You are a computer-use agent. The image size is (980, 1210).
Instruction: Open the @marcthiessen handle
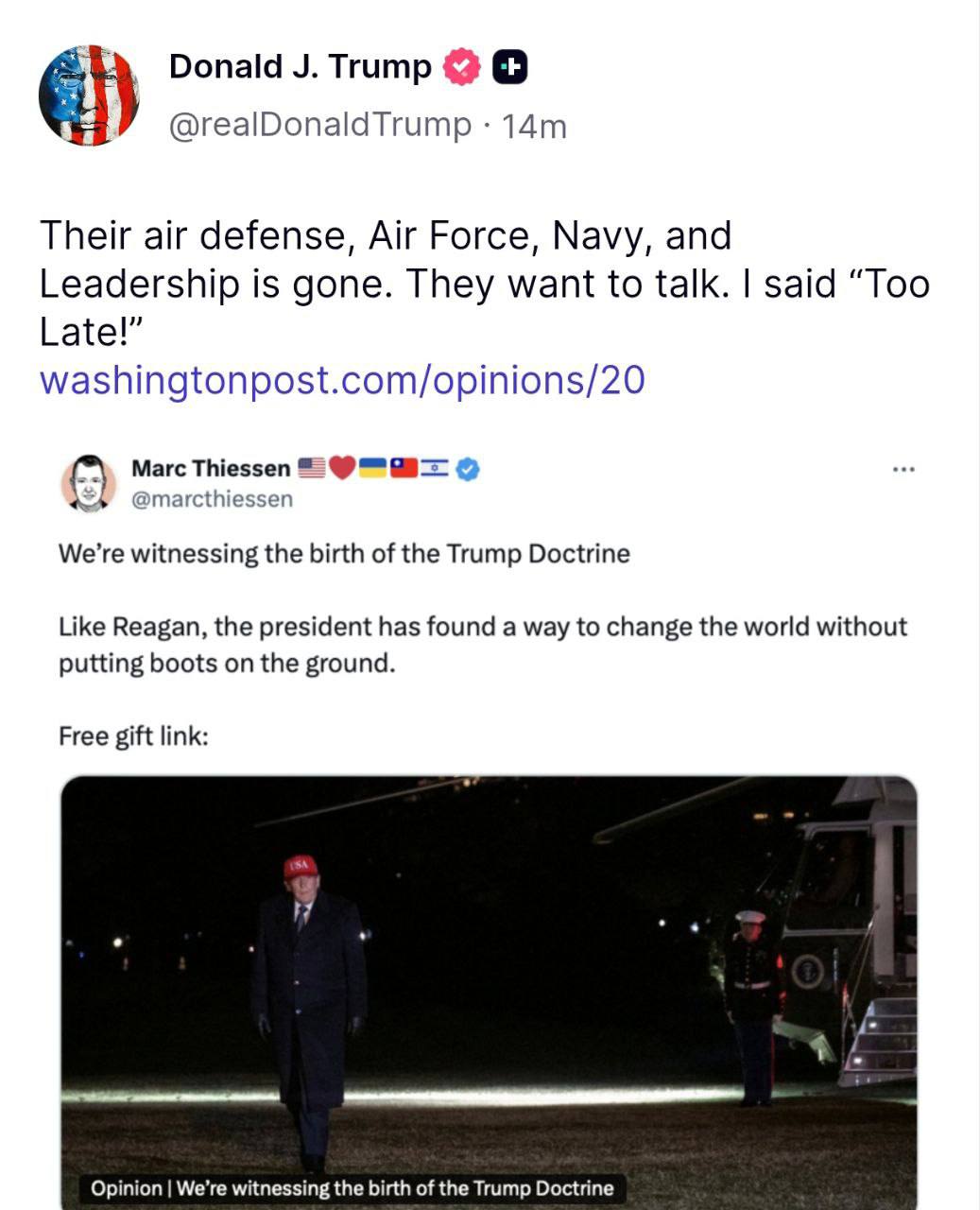coord(212,498)
